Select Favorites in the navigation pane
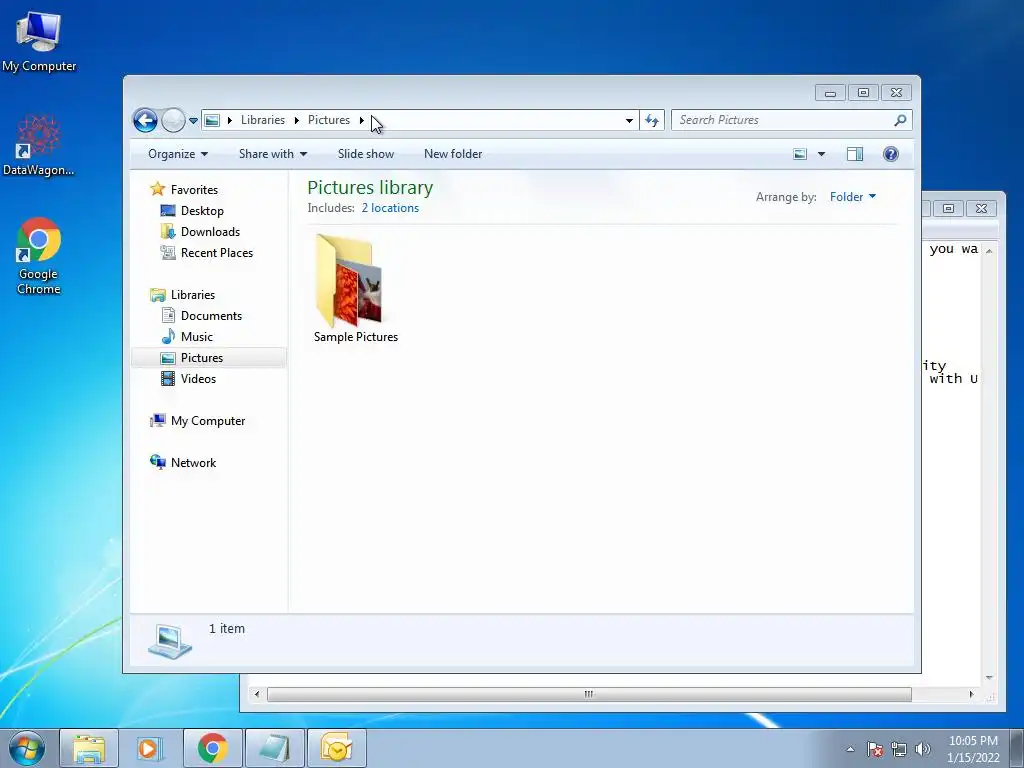 194,190
